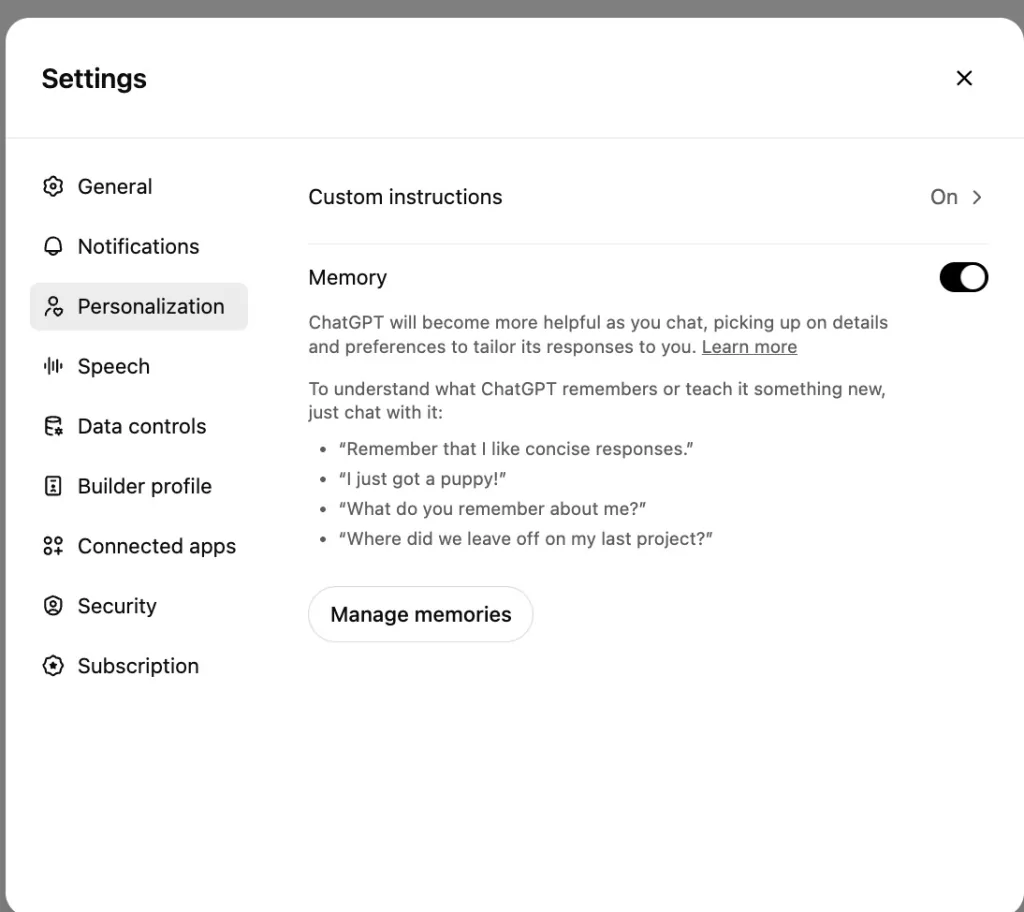Follow the Learn more link
The height and width of the screenshot is (912, 1024).
coord(749,348)
